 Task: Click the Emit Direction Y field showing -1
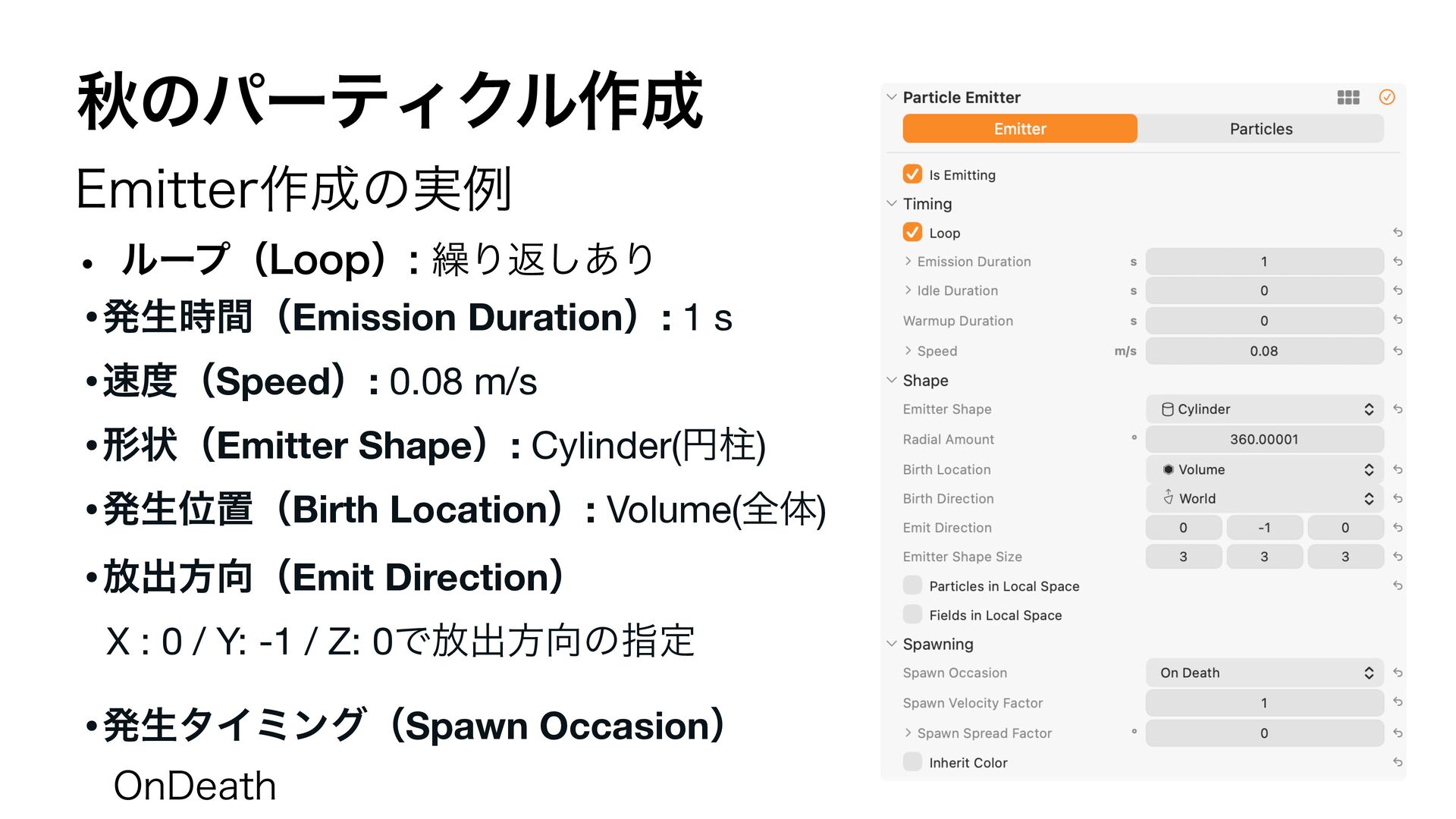point(1264,528)
